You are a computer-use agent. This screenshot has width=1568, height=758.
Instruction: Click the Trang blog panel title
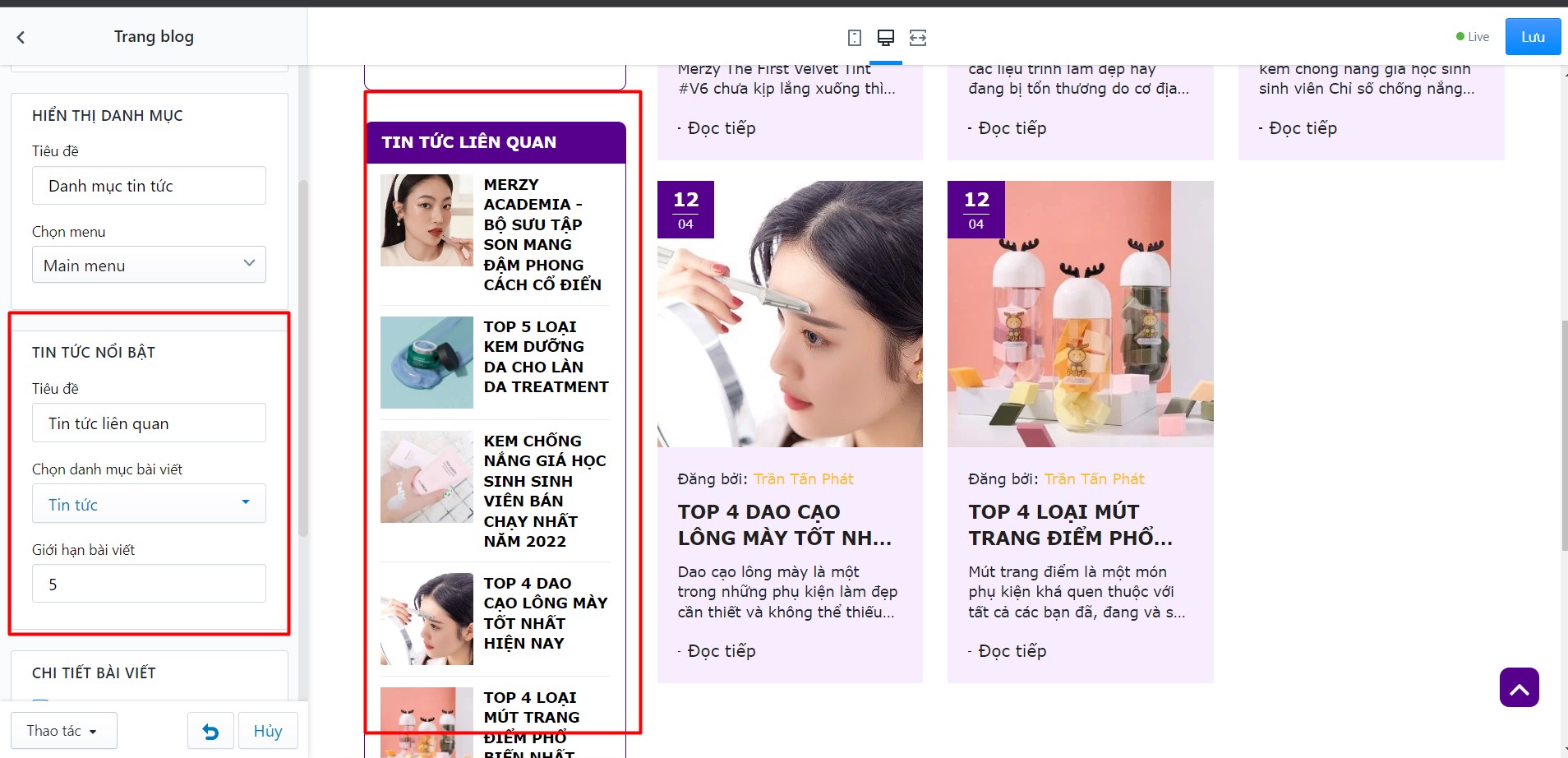pos(154,36)
